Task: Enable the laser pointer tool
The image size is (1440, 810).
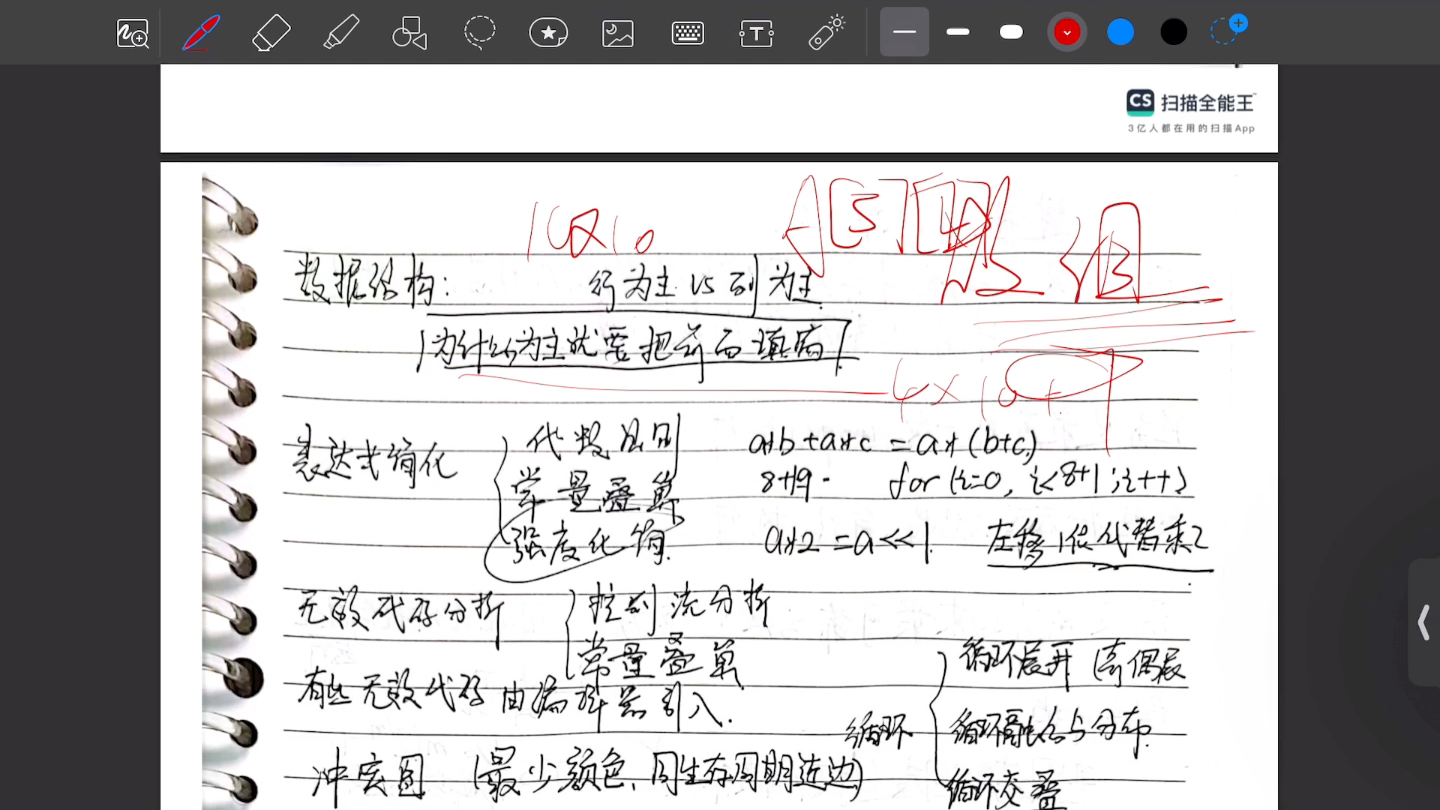Action: 827,33
